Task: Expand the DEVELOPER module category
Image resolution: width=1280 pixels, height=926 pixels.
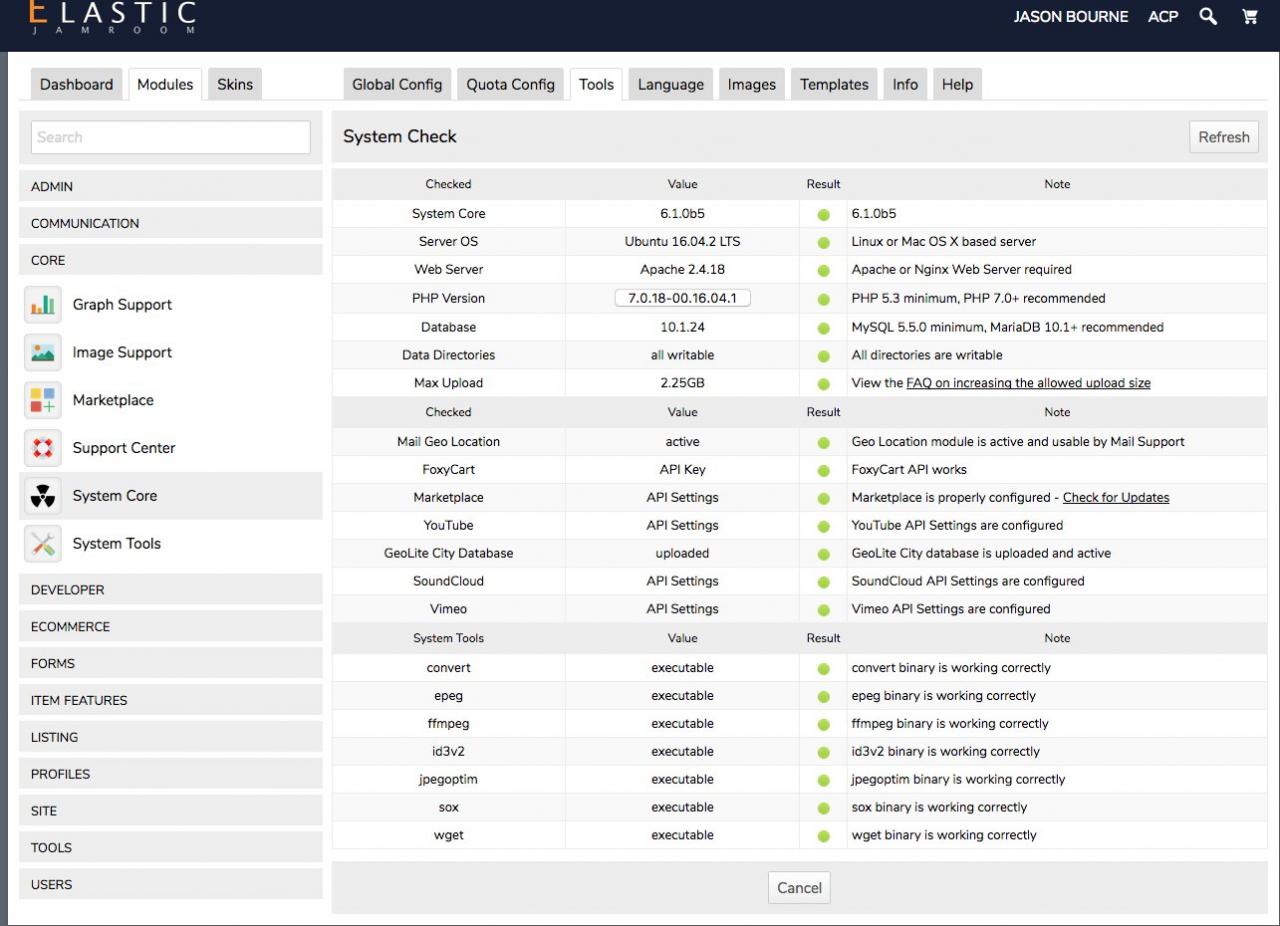Action: 171,590
